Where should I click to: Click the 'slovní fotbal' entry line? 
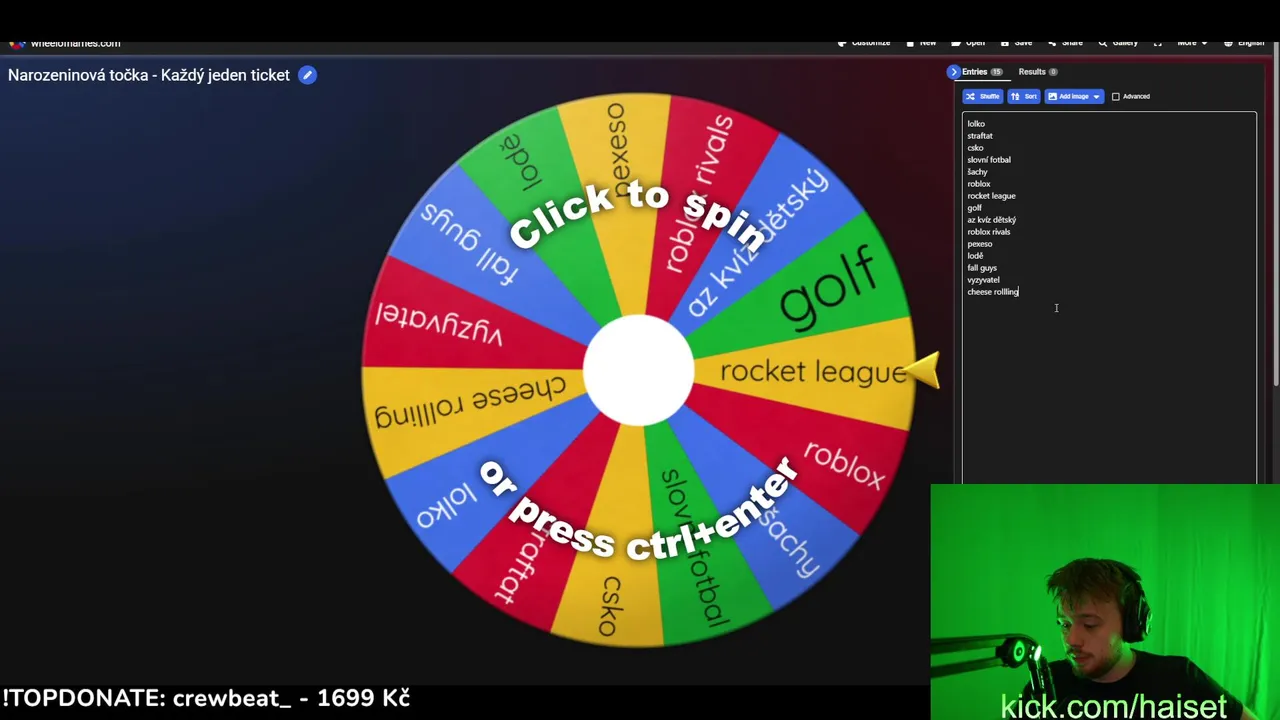coord(989,160)
